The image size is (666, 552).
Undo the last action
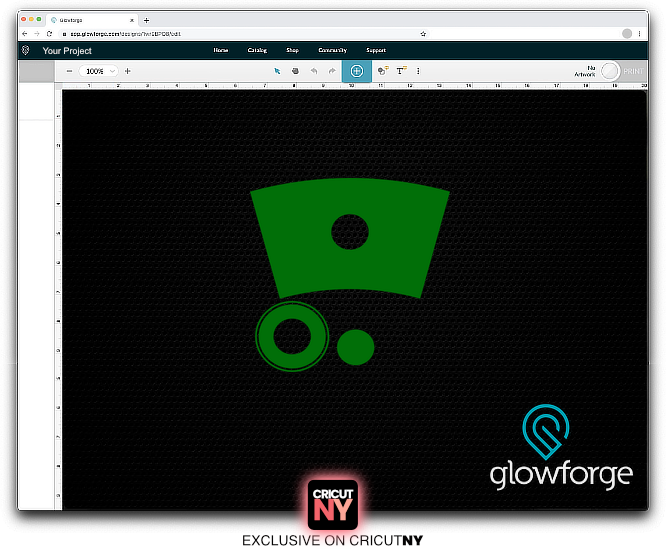pos(314,71)
